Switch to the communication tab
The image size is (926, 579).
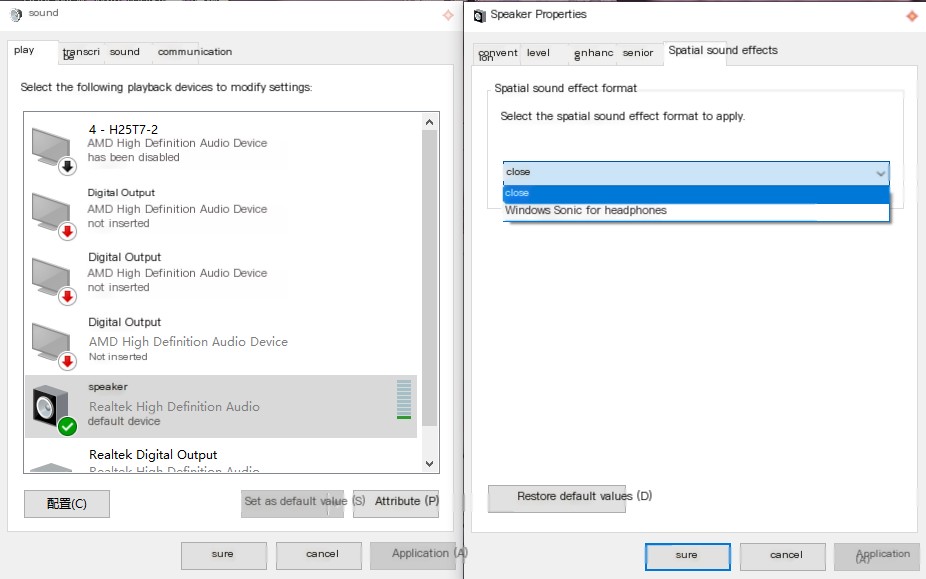[x=194, y=52]
